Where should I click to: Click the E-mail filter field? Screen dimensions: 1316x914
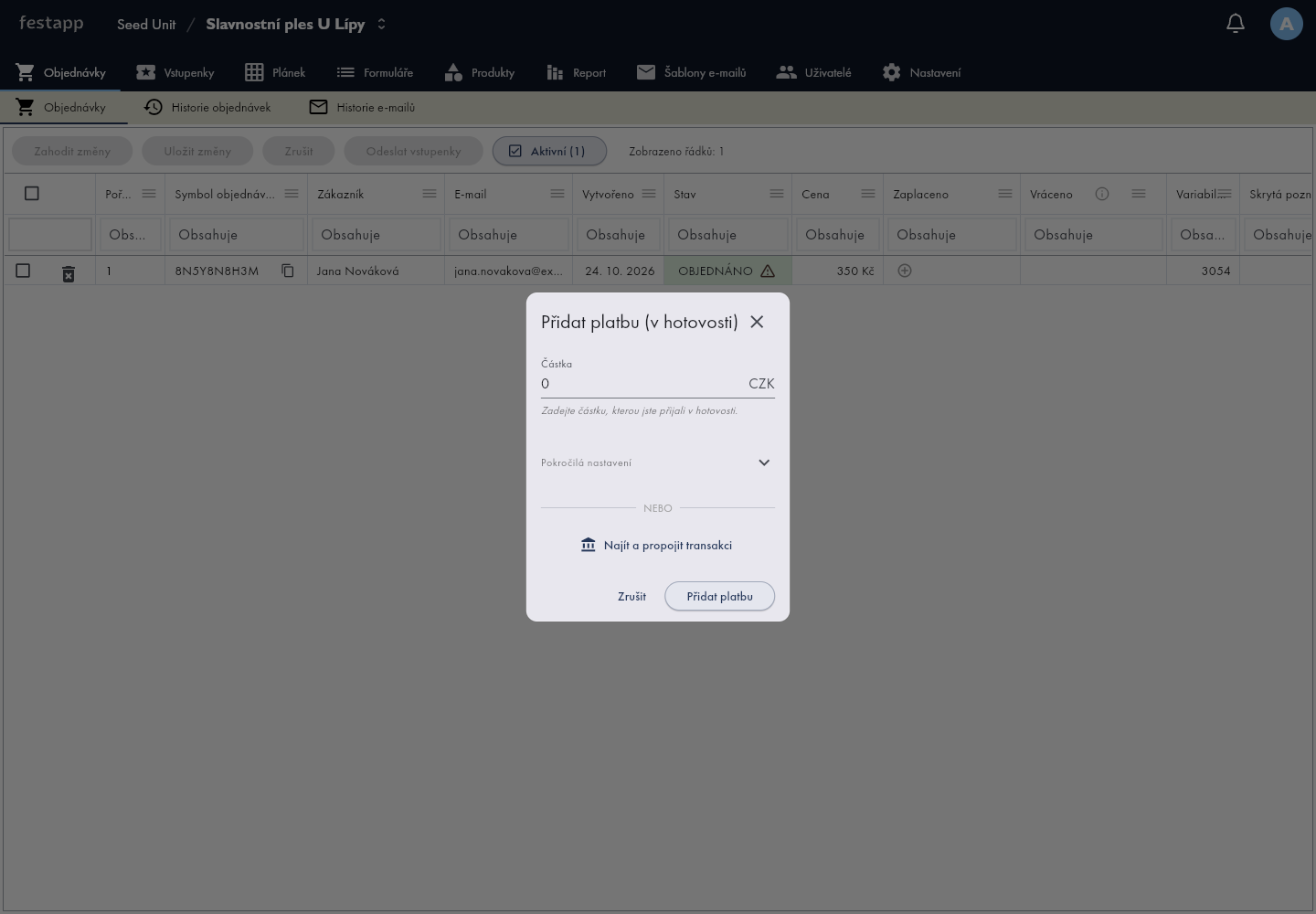coord(509,235)
